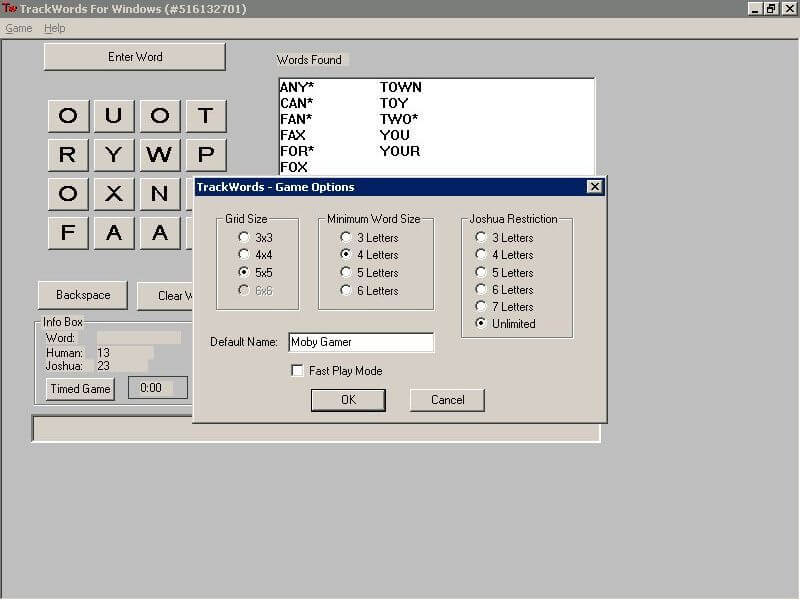
Task: Click the letter tile X
Action: coord(114,194)
